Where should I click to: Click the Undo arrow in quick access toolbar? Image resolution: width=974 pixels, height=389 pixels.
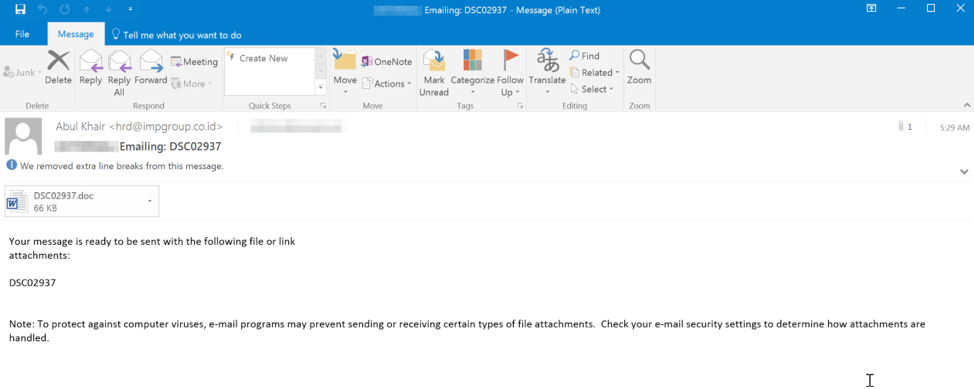click(42, 9)
